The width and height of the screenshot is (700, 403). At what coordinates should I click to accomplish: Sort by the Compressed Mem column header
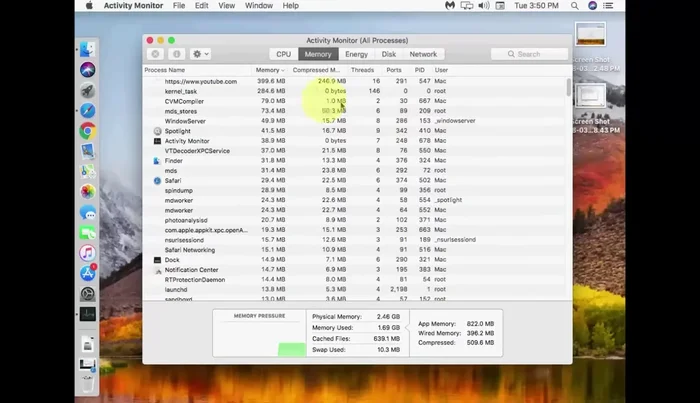[318, 70]
